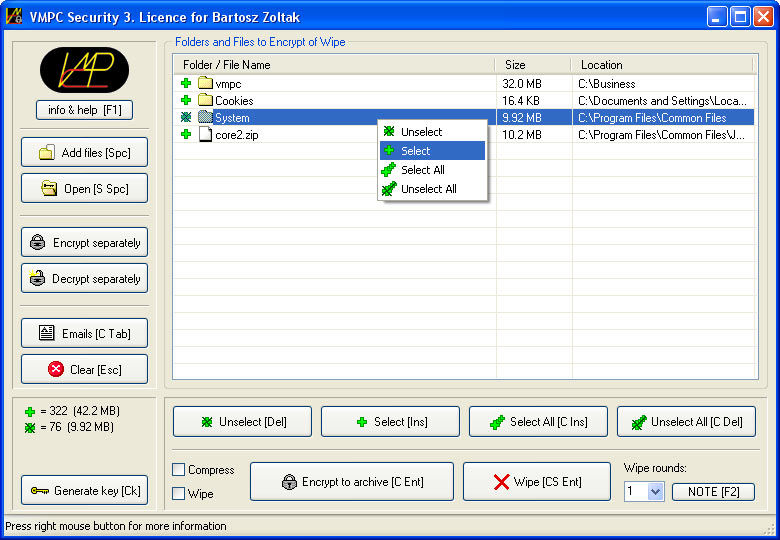Click the vmpc folder icon

(205, 83)
